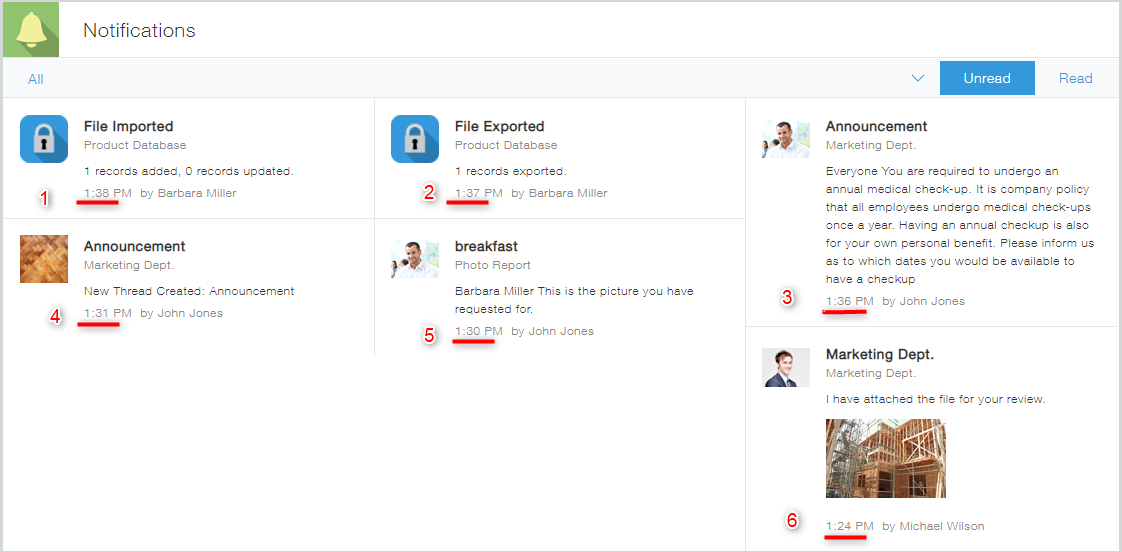Open the File Exported notification title

(499, 126)
